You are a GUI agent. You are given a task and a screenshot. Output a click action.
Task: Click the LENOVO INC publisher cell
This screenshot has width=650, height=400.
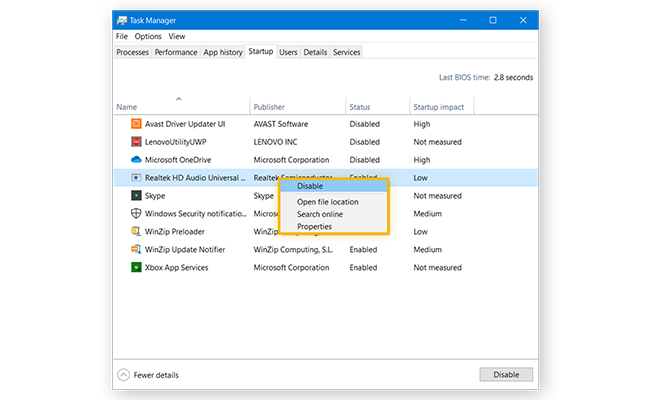point(275,142)
